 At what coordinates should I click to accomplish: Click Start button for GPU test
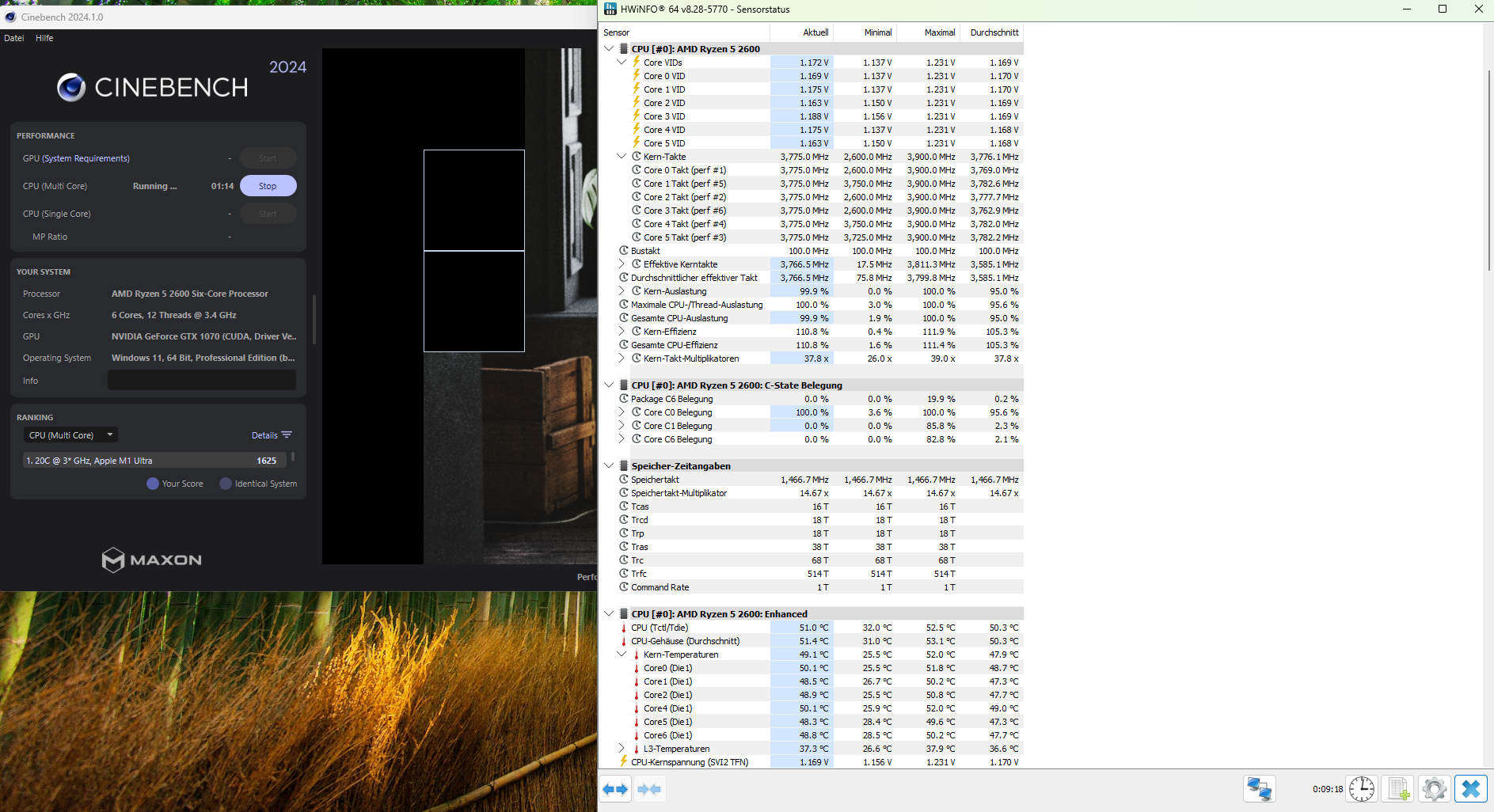tap(268, 158)
